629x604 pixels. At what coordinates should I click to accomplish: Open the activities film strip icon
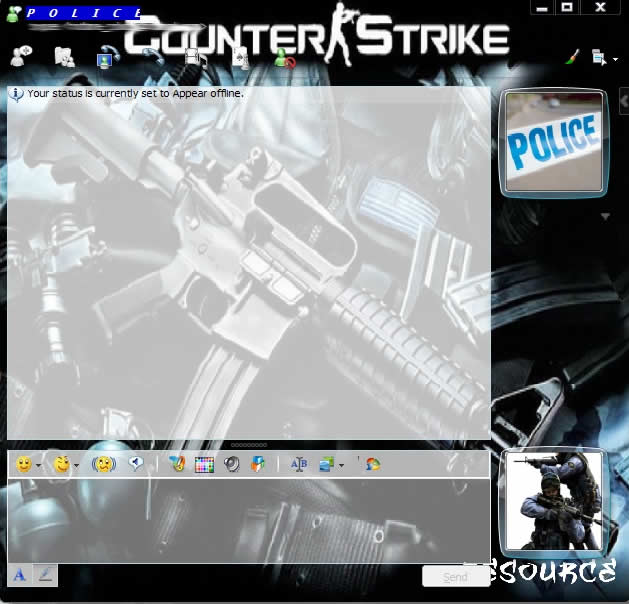[196, 57]
